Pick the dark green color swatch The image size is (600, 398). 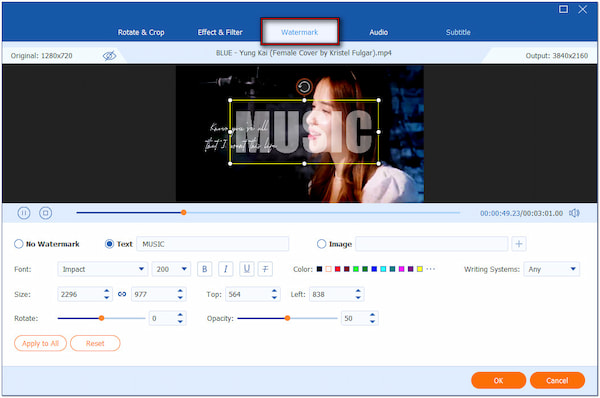click(x=365, y=269)
